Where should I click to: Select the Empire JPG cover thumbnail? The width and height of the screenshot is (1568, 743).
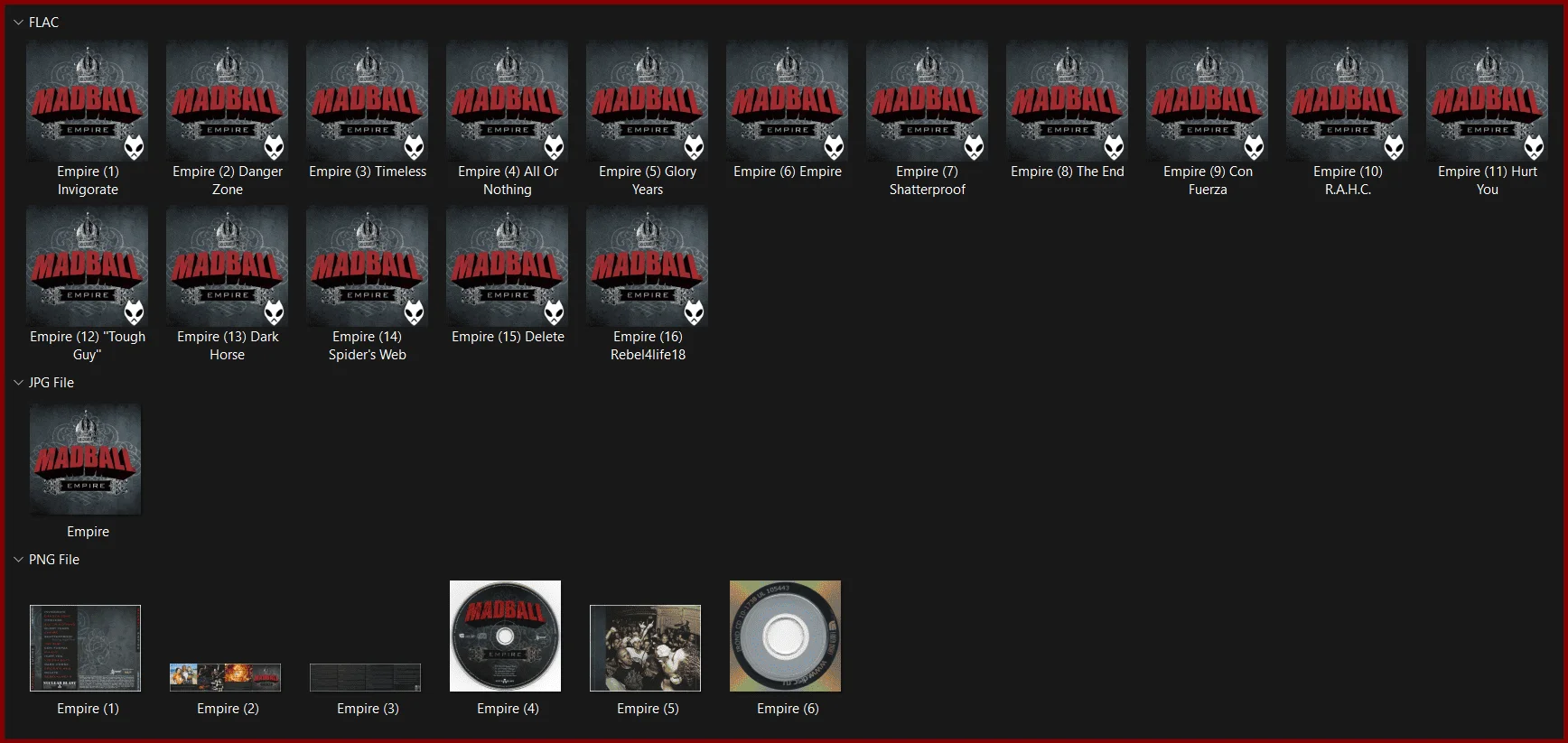click(x=86, y=459)
